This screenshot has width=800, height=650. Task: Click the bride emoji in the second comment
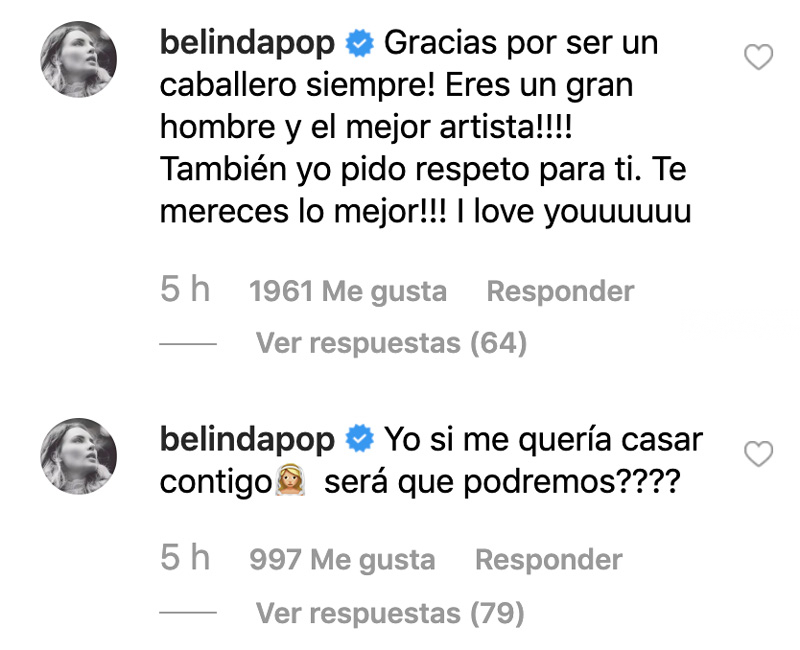[289, 483]
